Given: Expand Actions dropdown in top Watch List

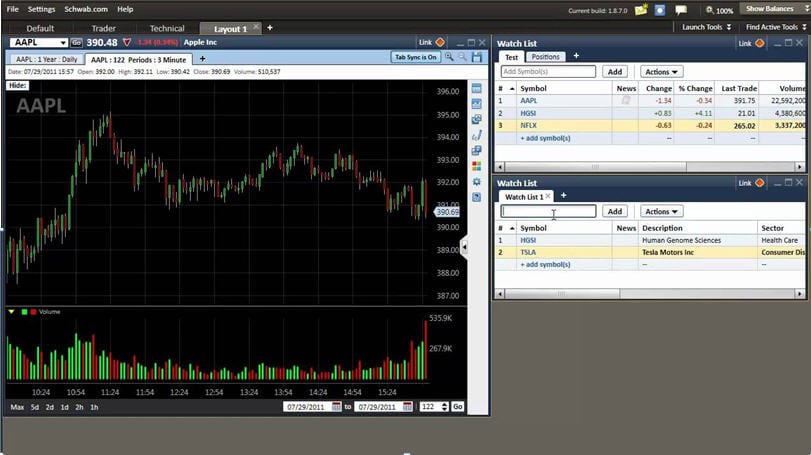Looking at the screenshot, I should coord(661,72).
